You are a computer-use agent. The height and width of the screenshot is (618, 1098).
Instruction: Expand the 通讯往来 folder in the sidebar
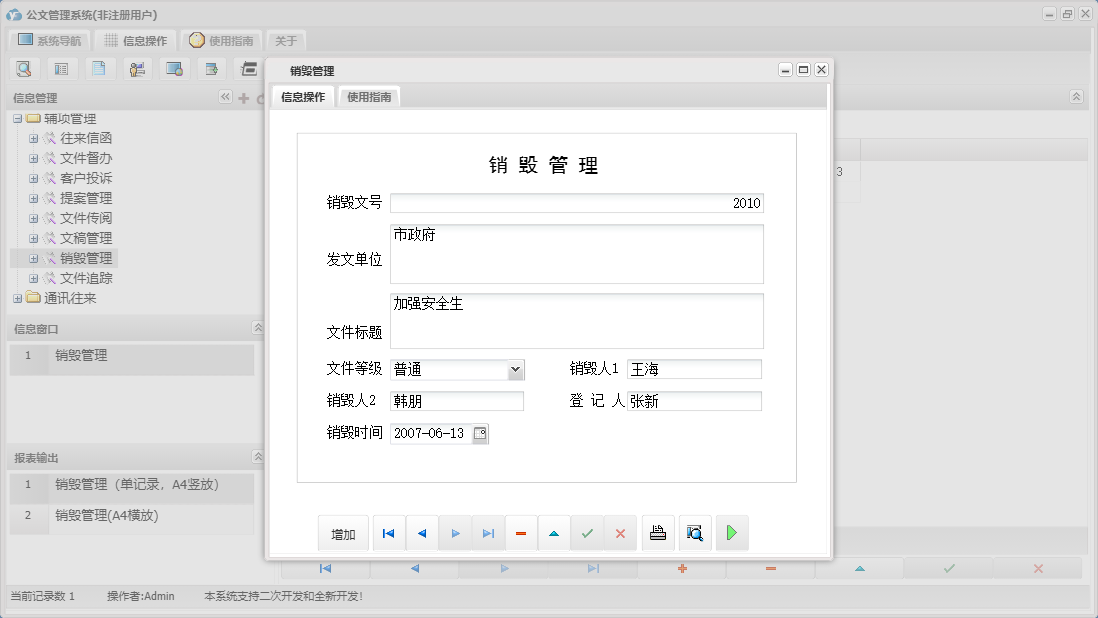17,297
